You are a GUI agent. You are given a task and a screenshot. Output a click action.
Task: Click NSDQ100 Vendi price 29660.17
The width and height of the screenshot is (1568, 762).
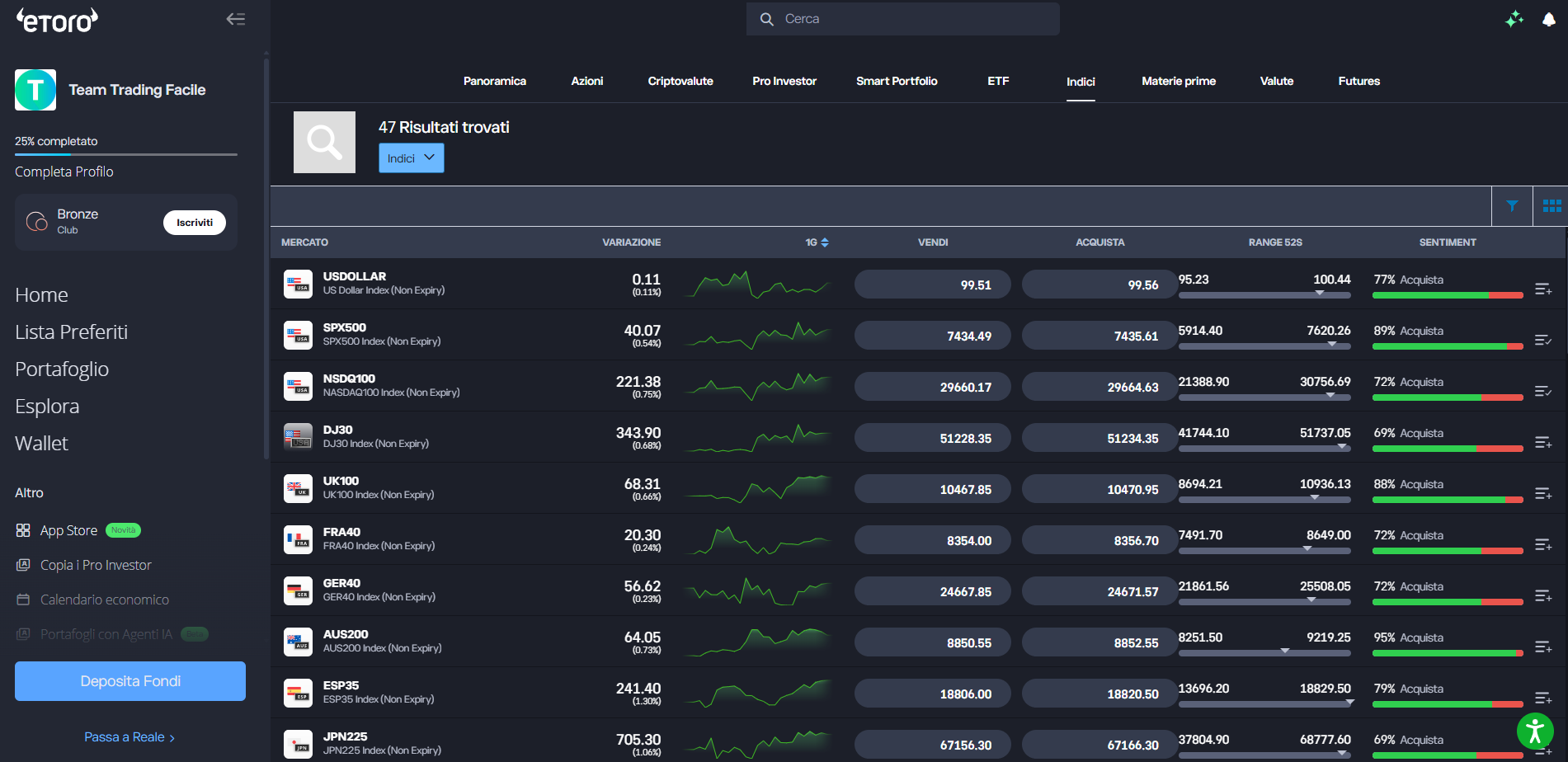933,387
